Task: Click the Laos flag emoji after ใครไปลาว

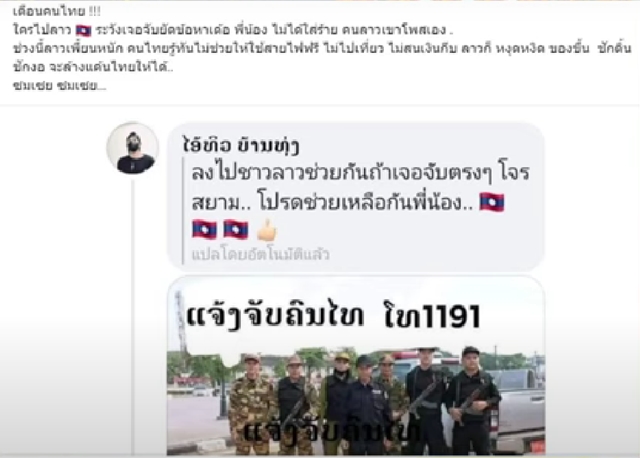Action: pos(84,30)
